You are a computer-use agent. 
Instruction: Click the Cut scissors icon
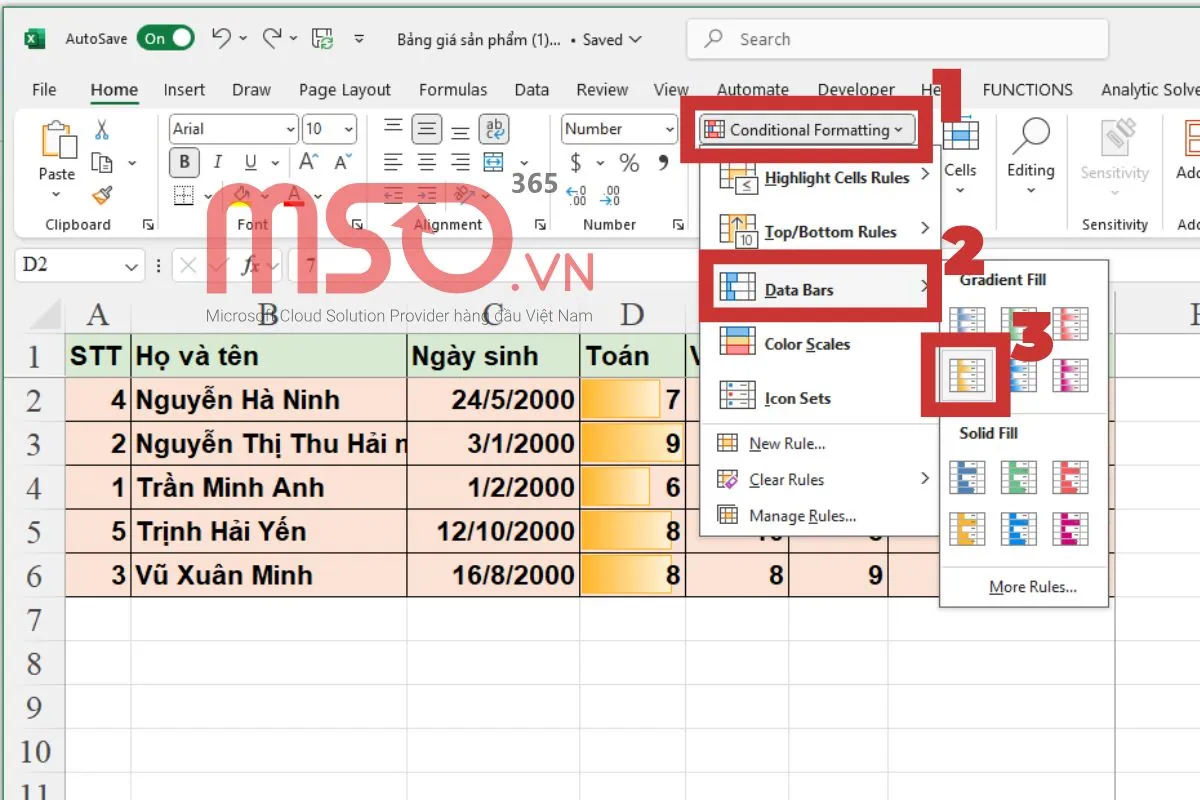(x=102, y=129)
